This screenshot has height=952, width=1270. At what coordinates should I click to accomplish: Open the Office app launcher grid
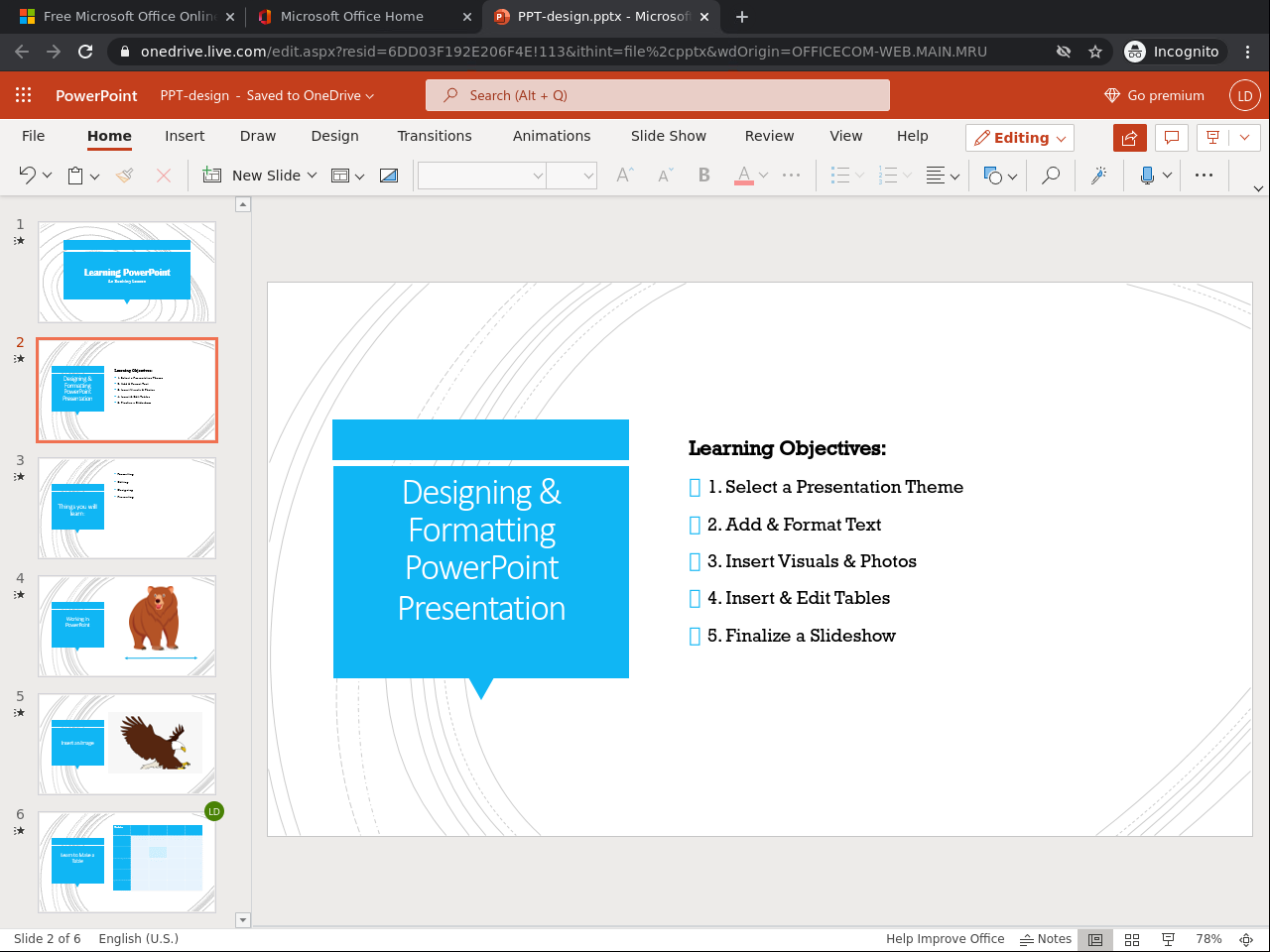click(24, 95)
